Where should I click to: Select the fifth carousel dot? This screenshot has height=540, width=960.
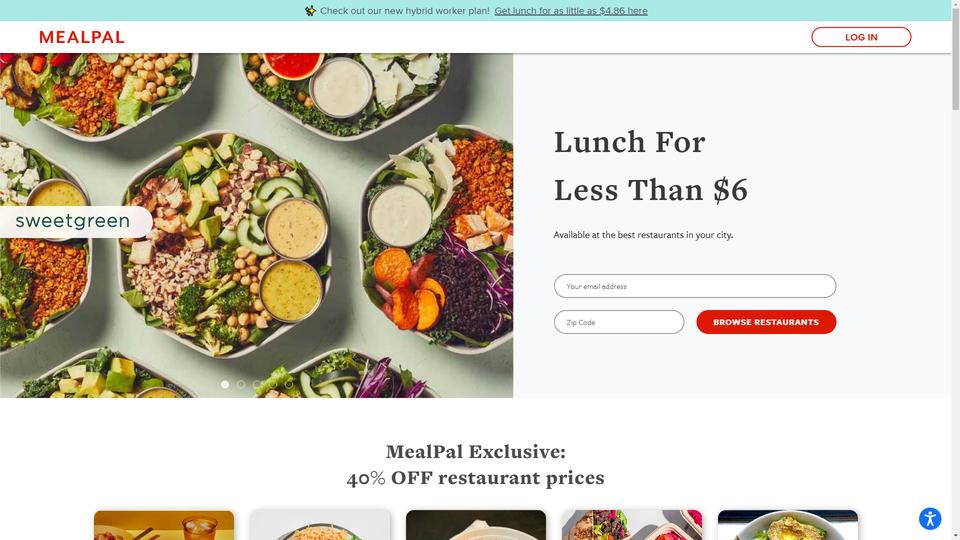[x=289, y=384]
